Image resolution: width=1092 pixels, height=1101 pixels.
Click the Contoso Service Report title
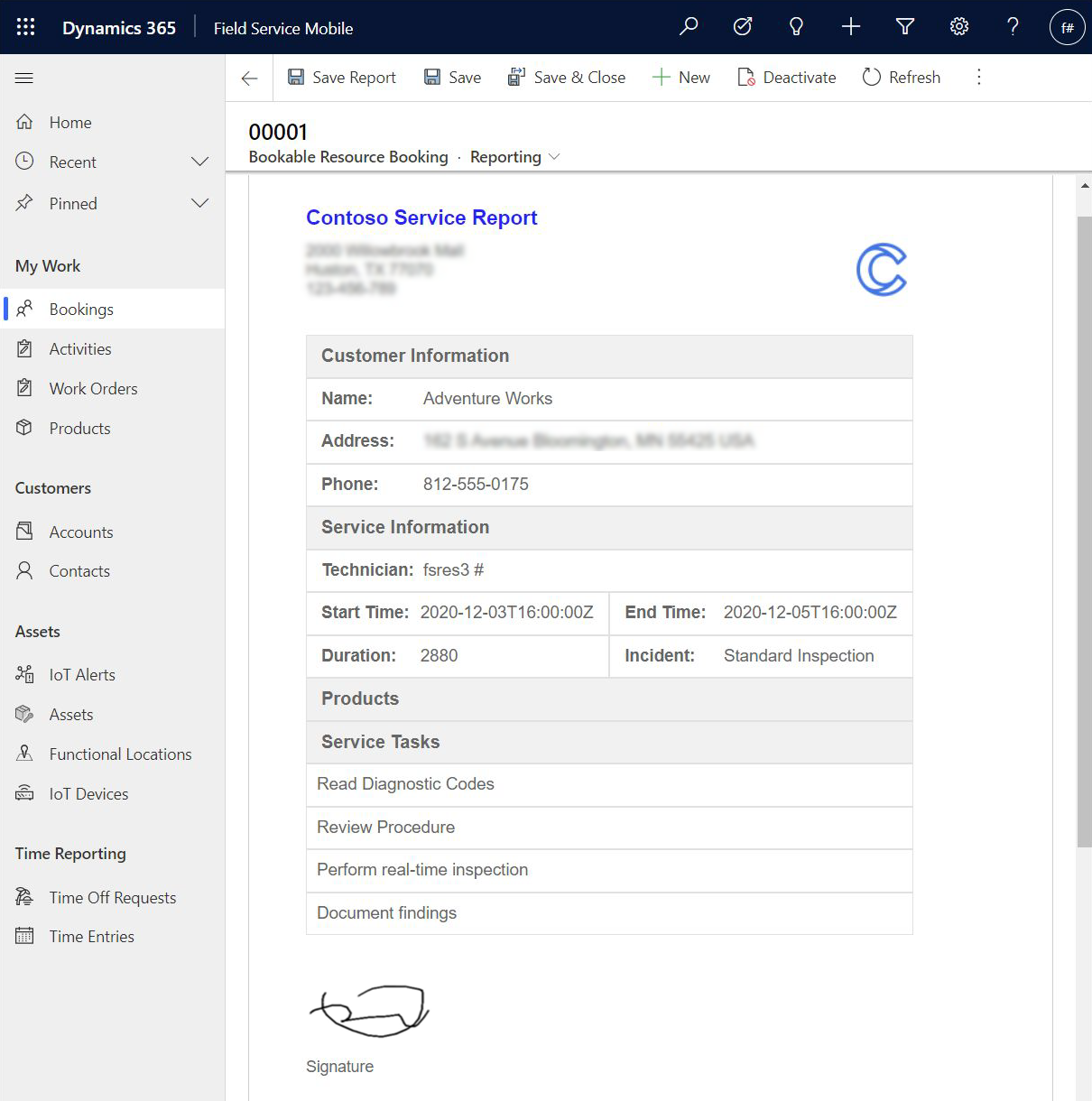pyautogui.click(x=421, y=217)
